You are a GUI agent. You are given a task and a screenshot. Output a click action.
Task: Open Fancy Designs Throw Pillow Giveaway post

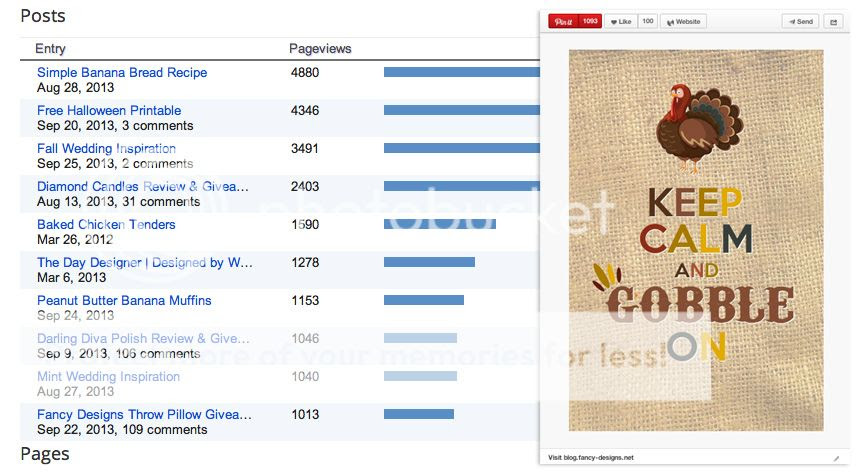pos(144,414)
